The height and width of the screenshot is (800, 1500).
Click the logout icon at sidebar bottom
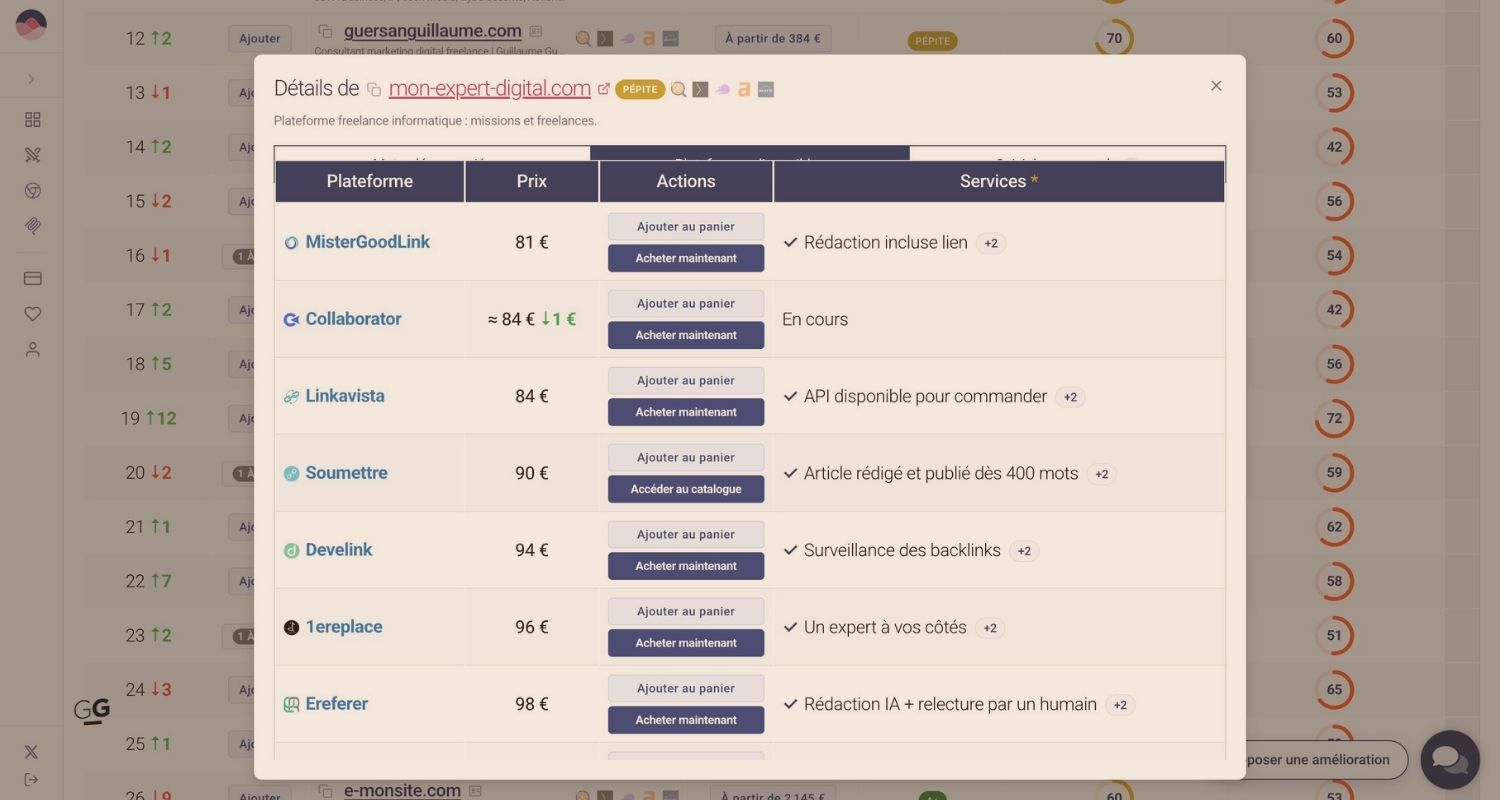[x=31, y=779]
